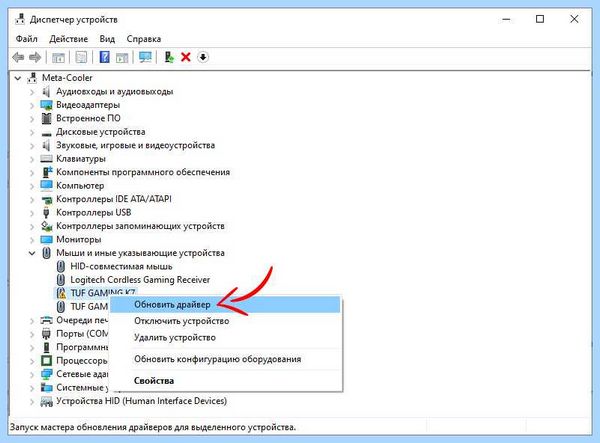Expand the Контроллеры USB chevron

pyautogui.click(x=32, y=213)
